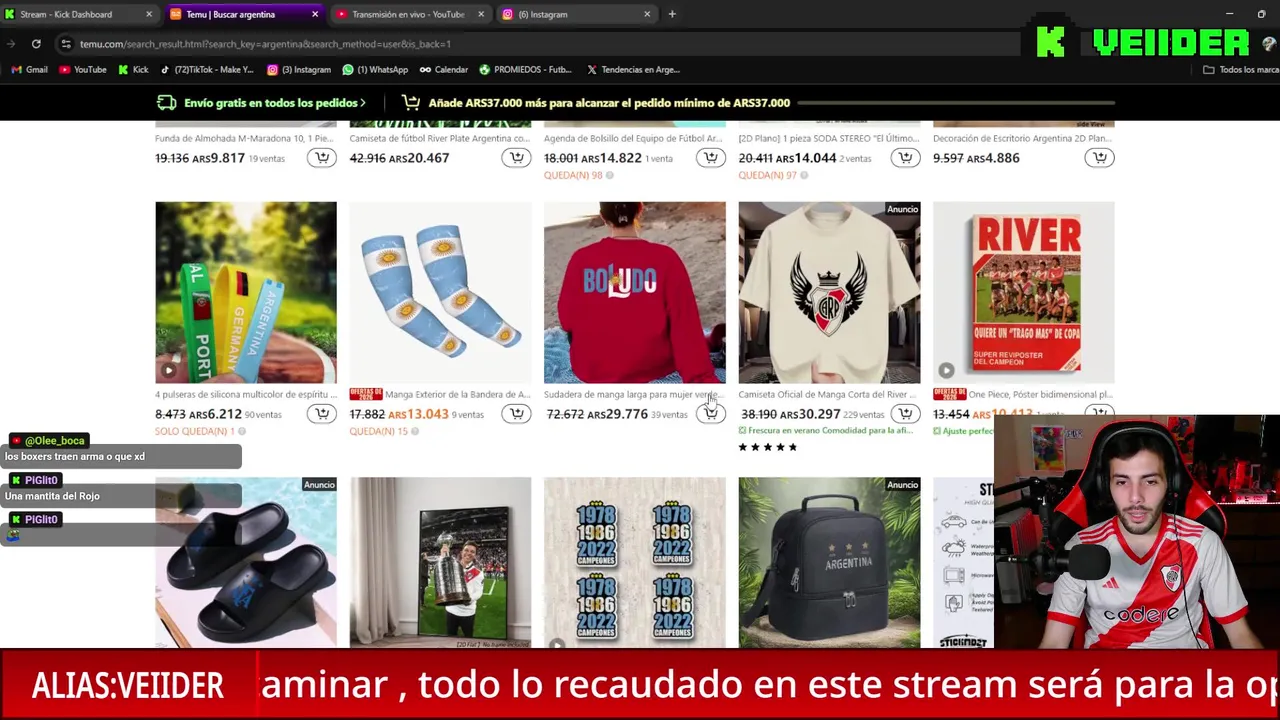Click info icon beside SOLO QUEDA(N) 1

pos(243,431)
